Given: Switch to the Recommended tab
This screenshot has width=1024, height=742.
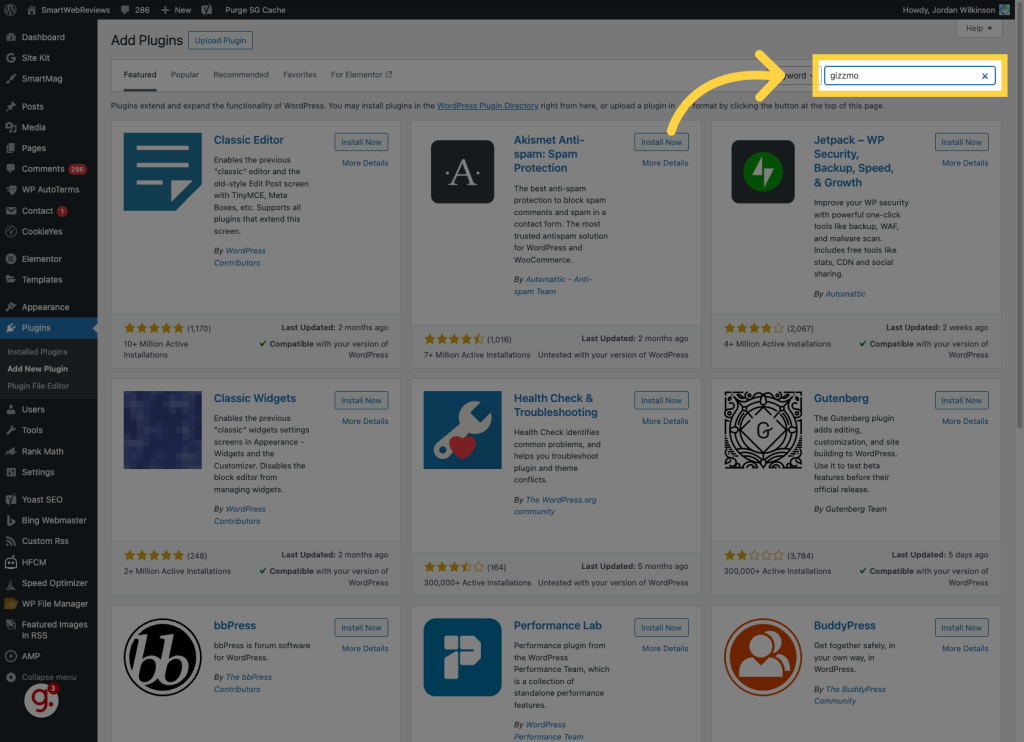Looking at the screenshot, I should (x=241, y=75).
